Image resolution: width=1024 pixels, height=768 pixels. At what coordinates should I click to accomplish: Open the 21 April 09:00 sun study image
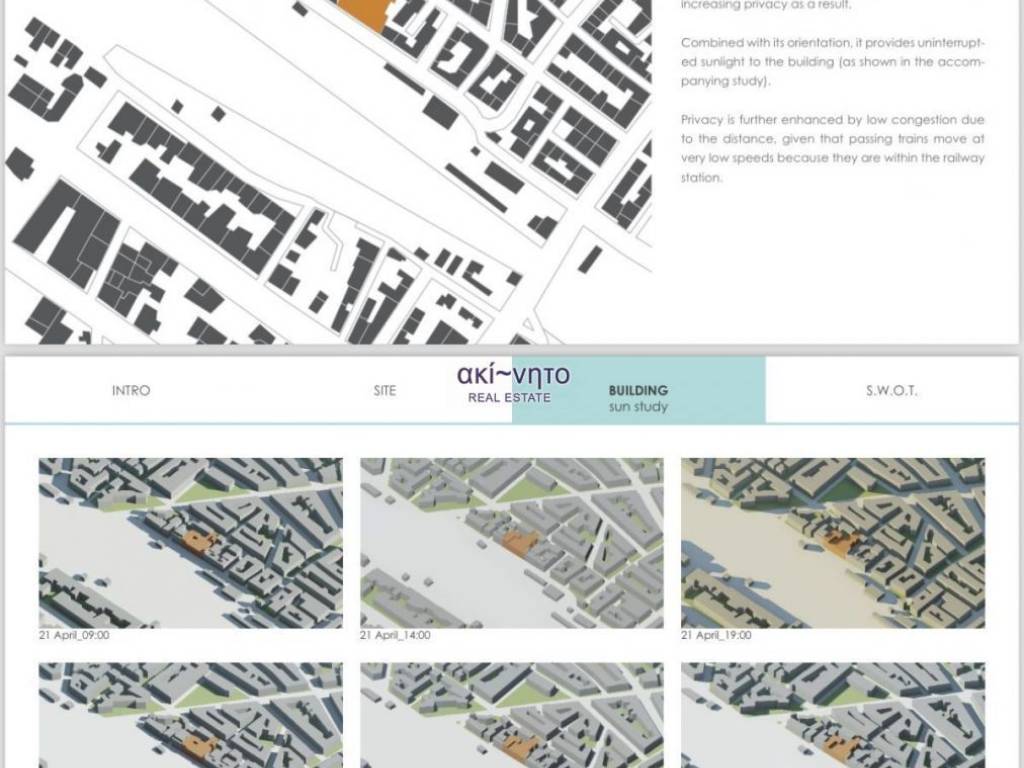190,542
